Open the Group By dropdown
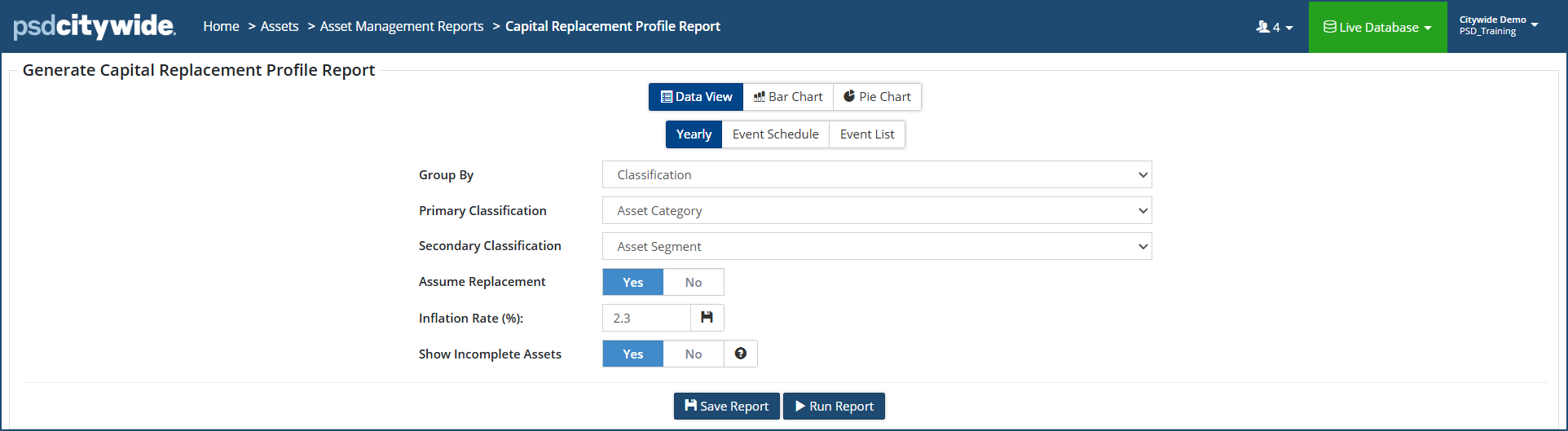The width and height of the screenshot is (1568, 431). tap(877, 174)
